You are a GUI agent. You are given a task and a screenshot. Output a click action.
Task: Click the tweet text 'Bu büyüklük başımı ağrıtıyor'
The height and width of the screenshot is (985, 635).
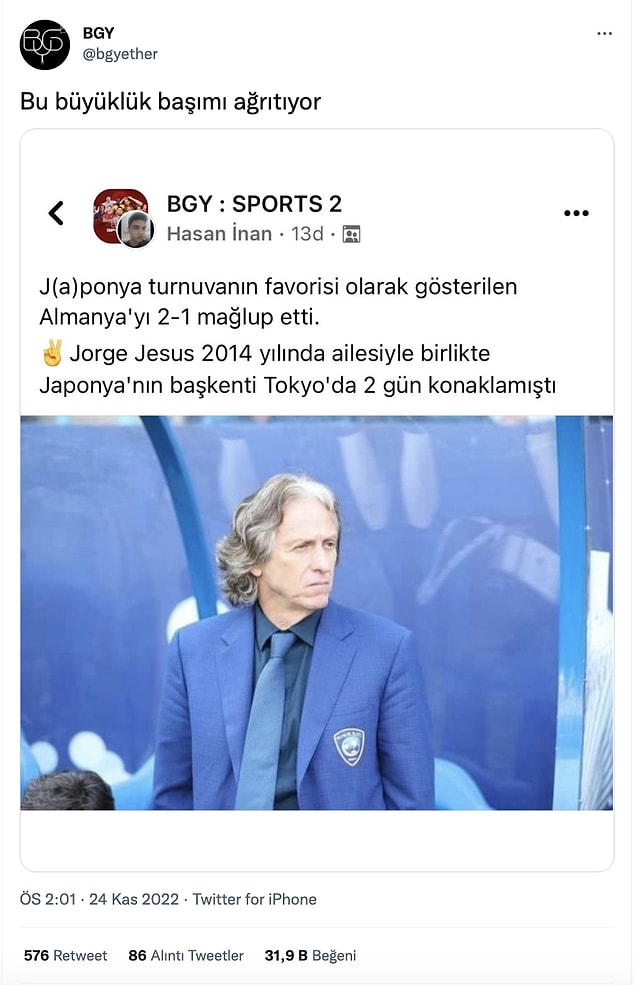pyautogui.click(x=171, y=102)
